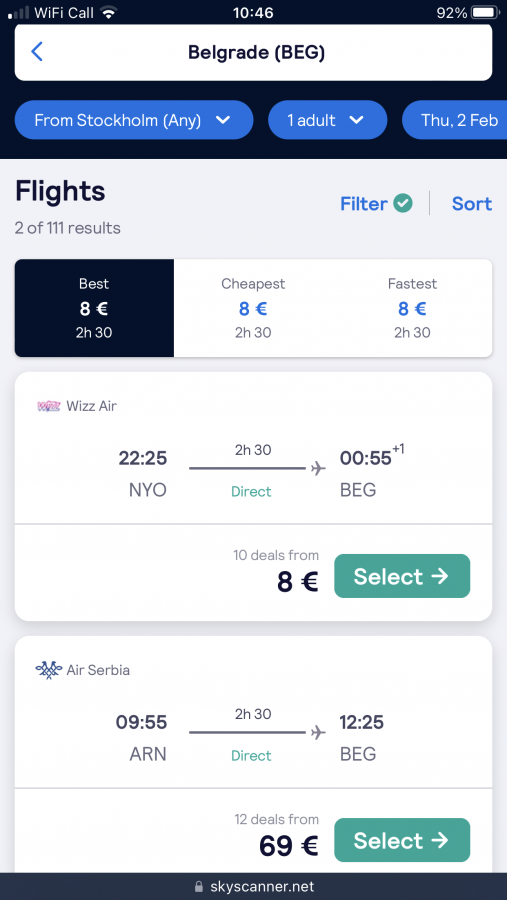Expand the From Stockholm (Any) dropdown

[134, 120]
